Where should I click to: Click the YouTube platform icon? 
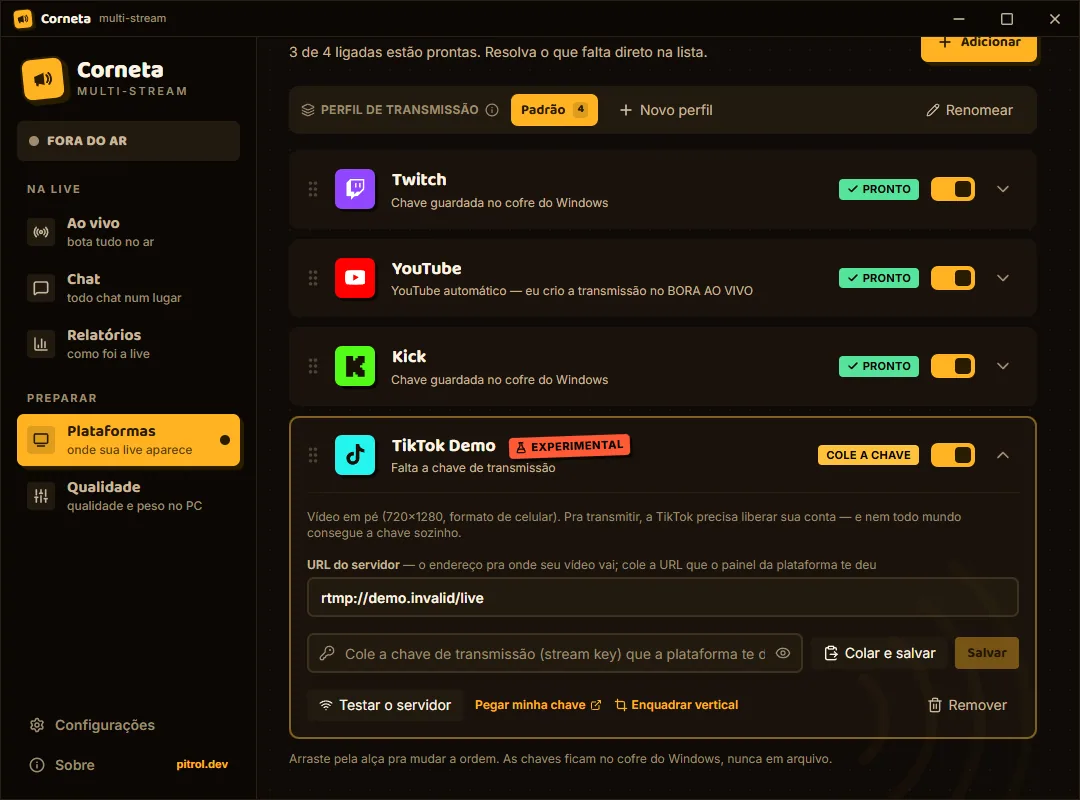[x=355, y=278]
